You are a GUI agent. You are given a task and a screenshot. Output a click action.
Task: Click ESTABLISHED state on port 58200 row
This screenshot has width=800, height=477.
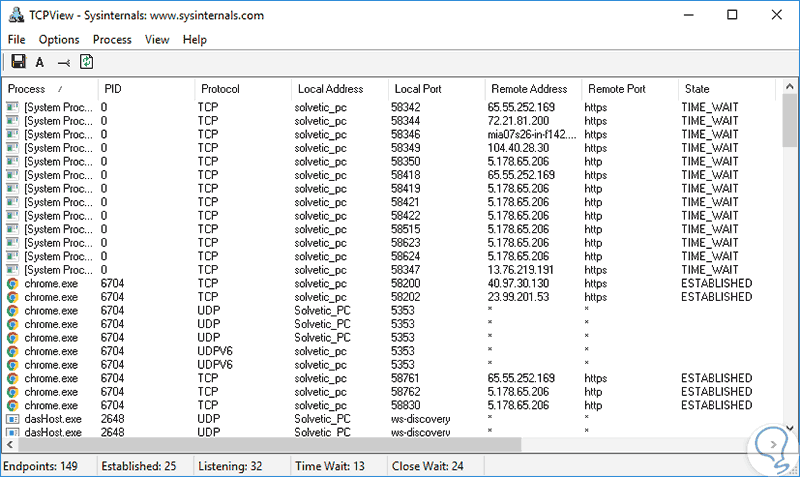pyautogui.click(x=716, y=283)
